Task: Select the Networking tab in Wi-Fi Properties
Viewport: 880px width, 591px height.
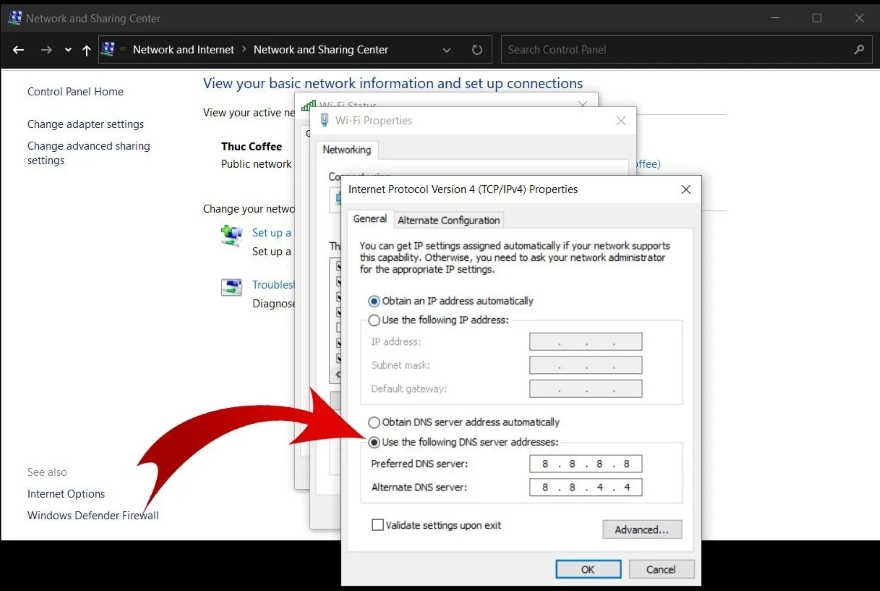Action: tap(347, 150)
